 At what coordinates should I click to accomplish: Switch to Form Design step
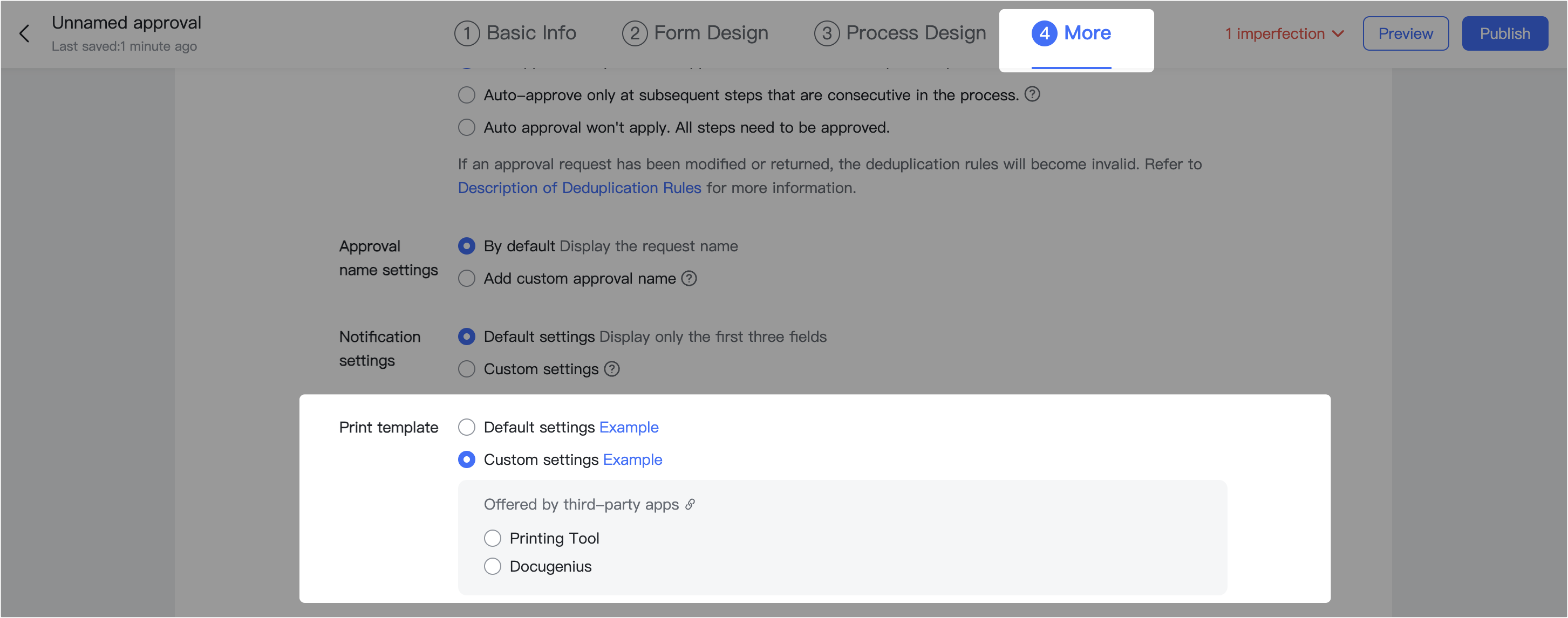coord(695,33)
